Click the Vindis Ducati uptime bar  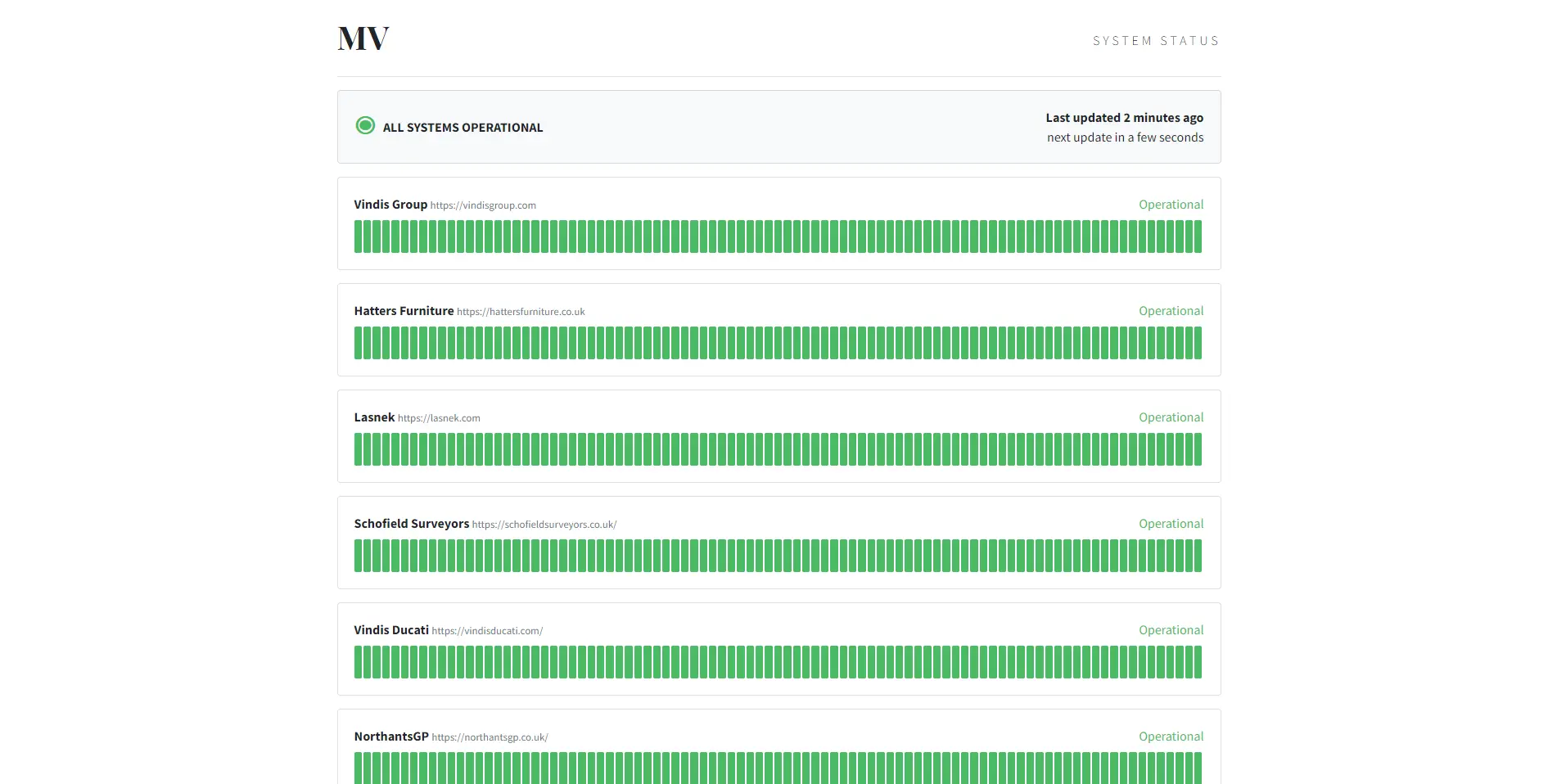coord(778,662)
